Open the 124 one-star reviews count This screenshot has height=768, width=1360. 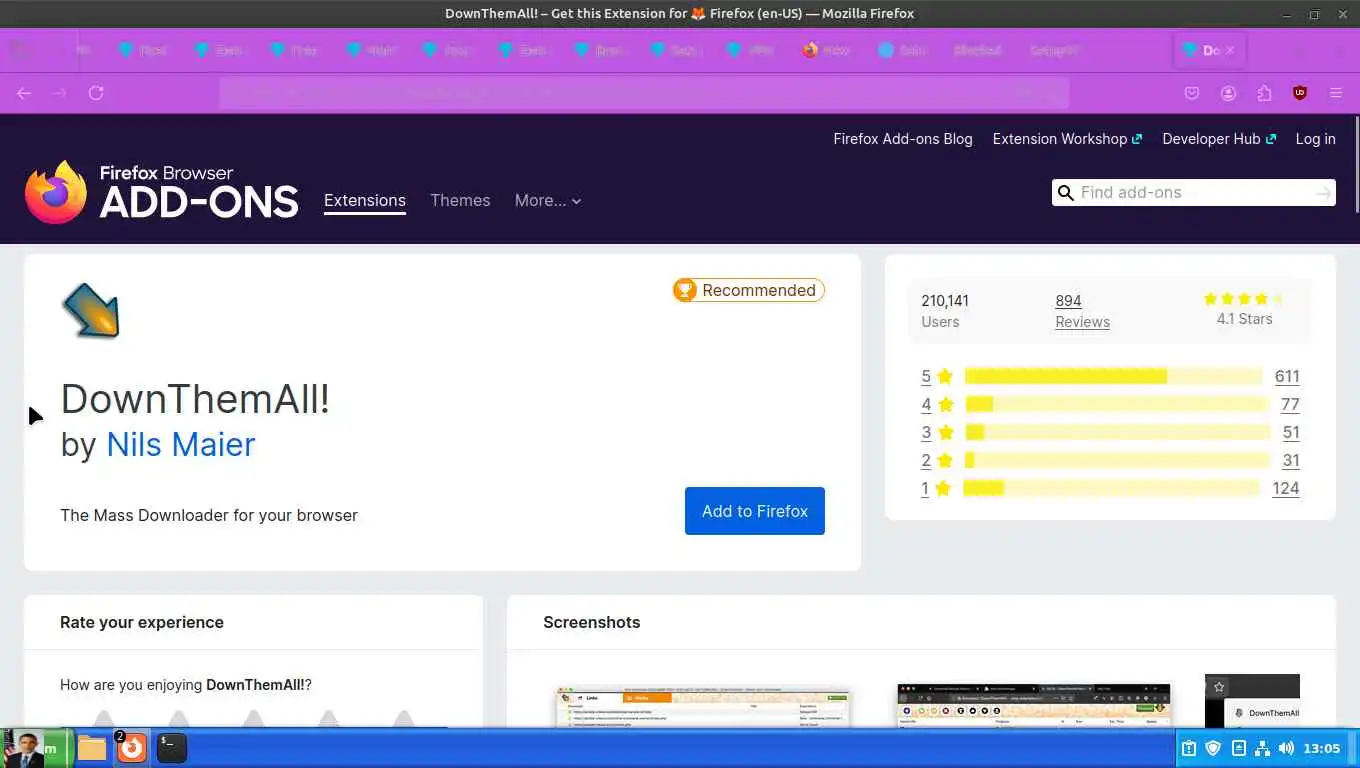(x=1286, y=489)
